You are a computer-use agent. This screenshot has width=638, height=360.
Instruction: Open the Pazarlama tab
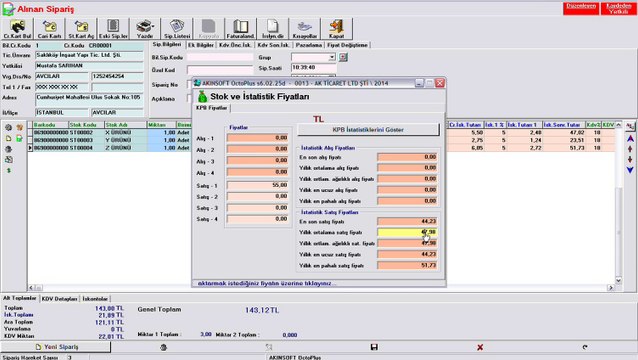pos(309,45)
